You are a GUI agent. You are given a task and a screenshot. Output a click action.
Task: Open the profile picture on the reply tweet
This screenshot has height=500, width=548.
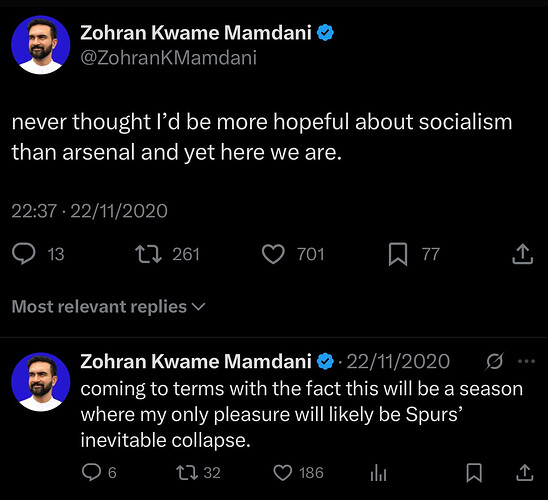pos(41,382)
